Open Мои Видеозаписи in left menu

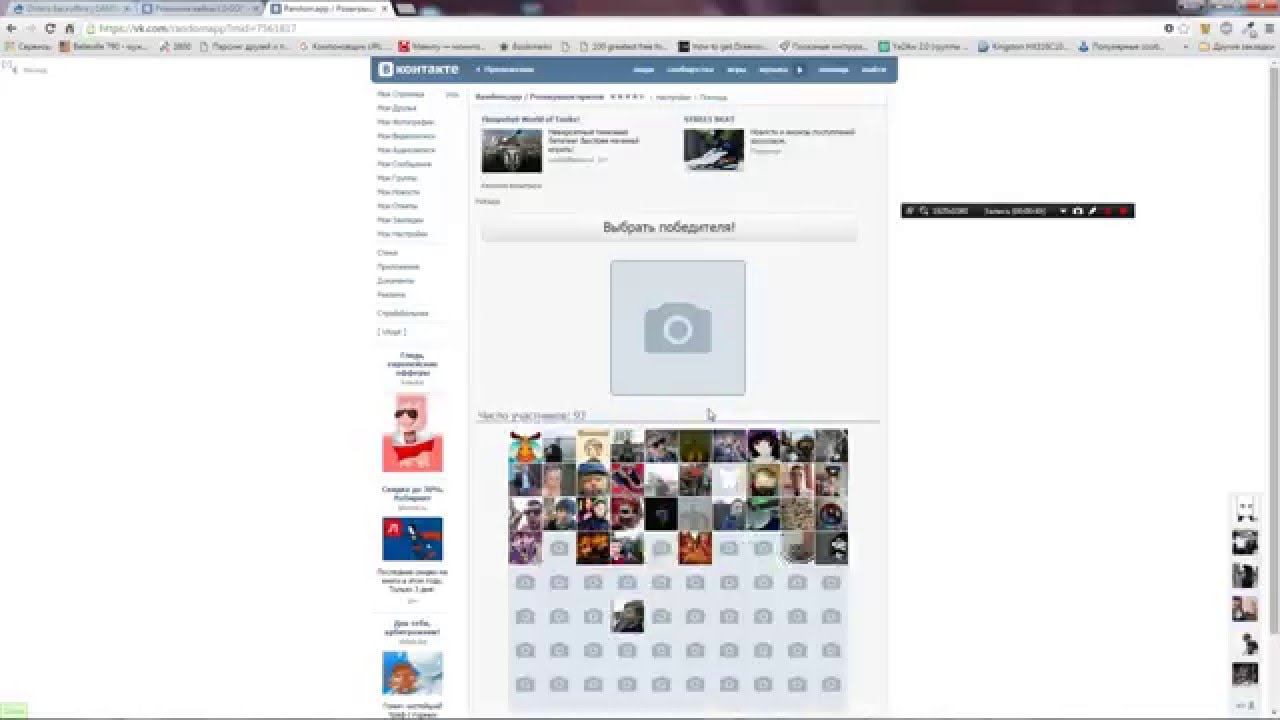[406, 136]
